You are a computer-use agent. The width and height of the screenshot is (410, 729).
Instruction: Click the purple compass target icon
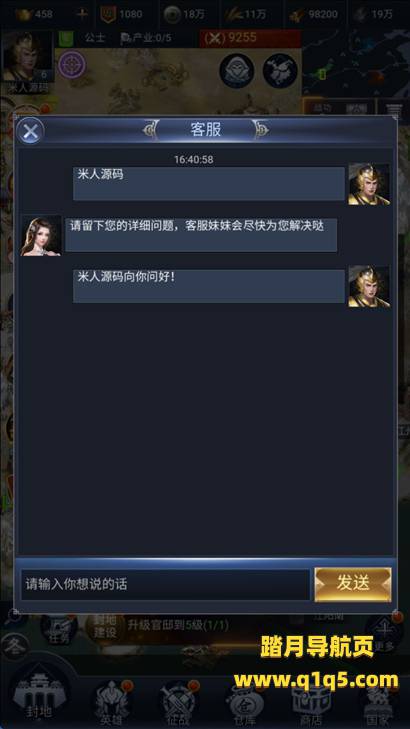pos(72,65)
